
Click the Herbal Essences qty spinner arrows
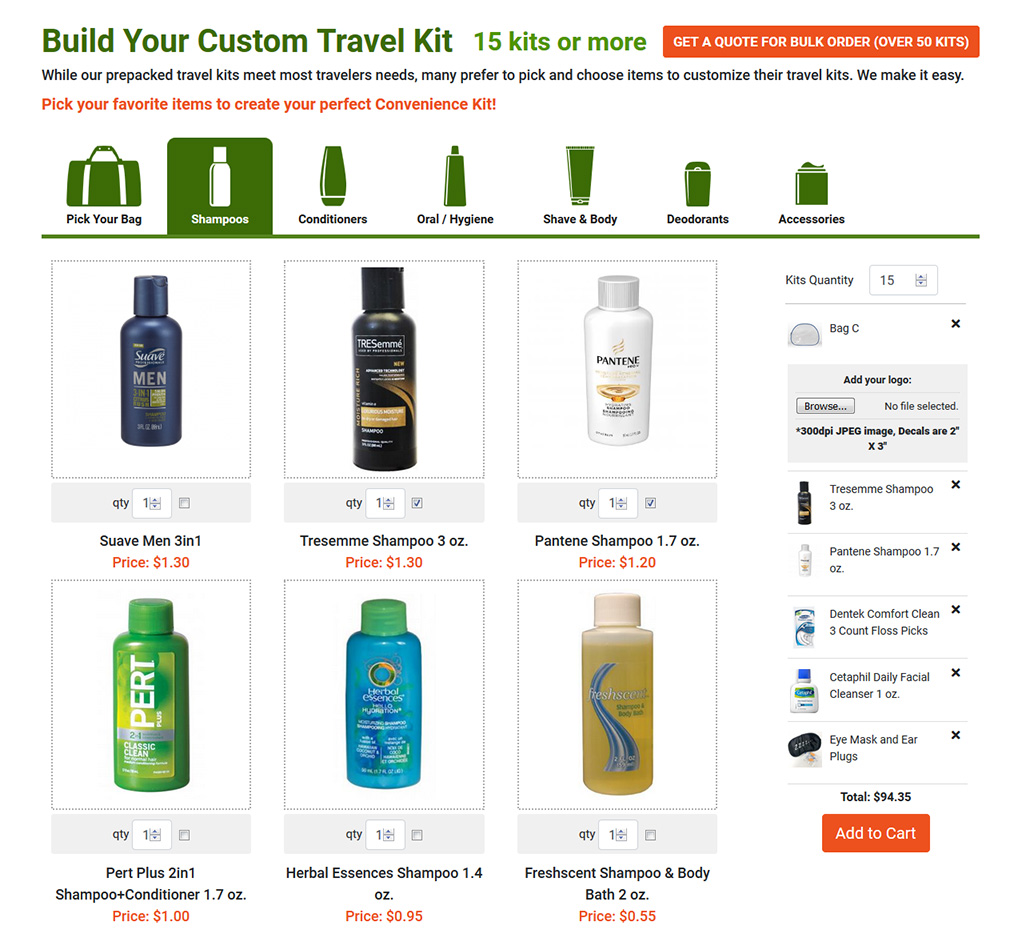pos(388,835)
